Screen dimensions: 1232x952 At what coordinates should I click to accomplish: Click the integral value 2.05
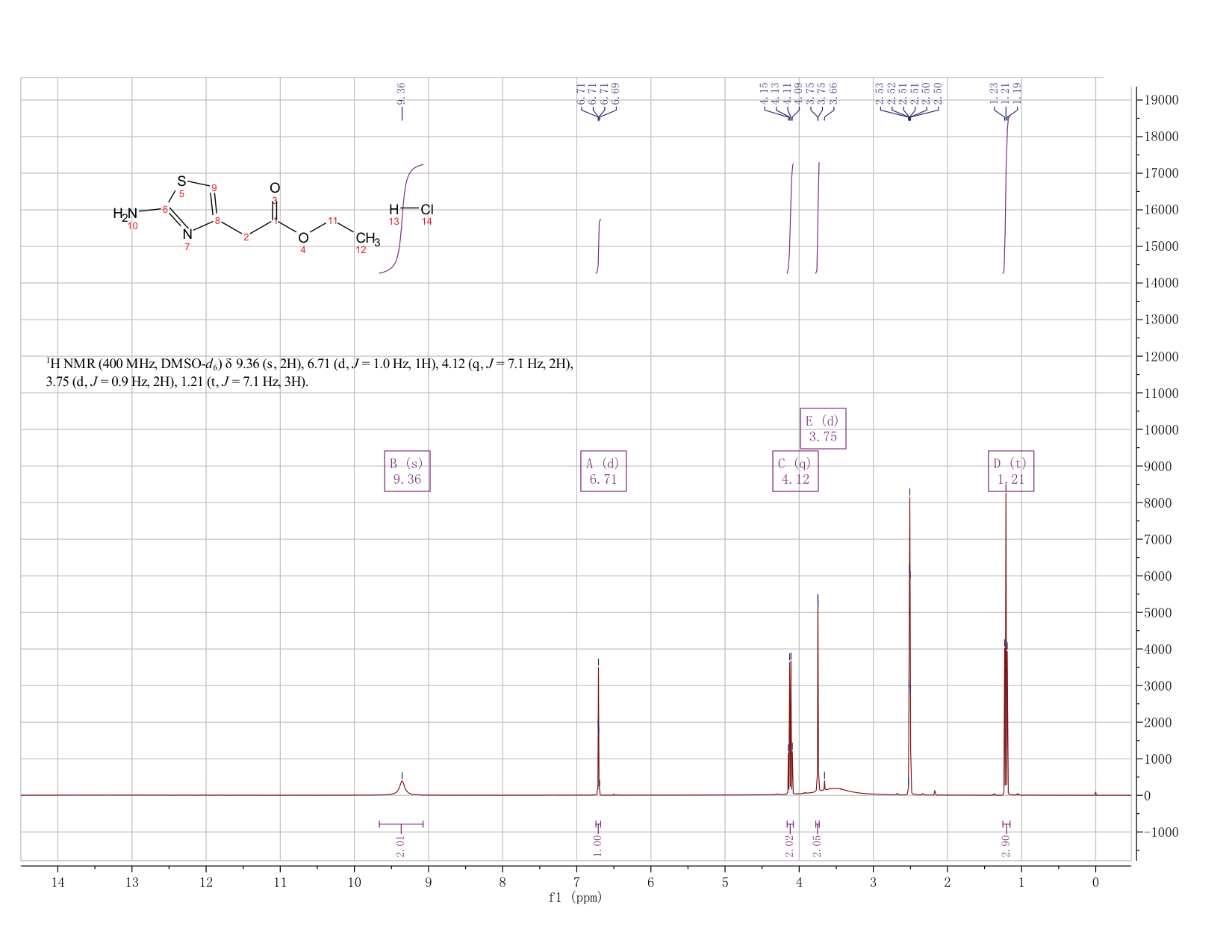[x=817, y=846]
